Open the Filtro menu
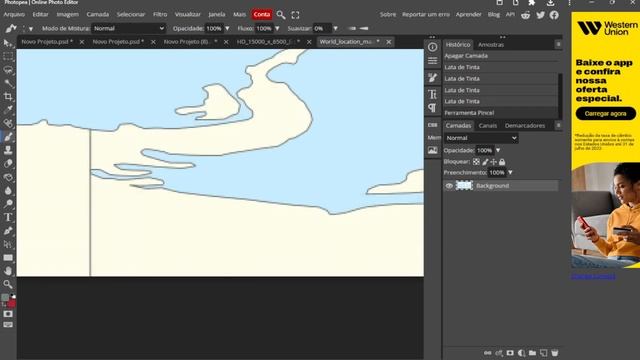The height and width of the screenshot is (360, 640). click(160, 14)
